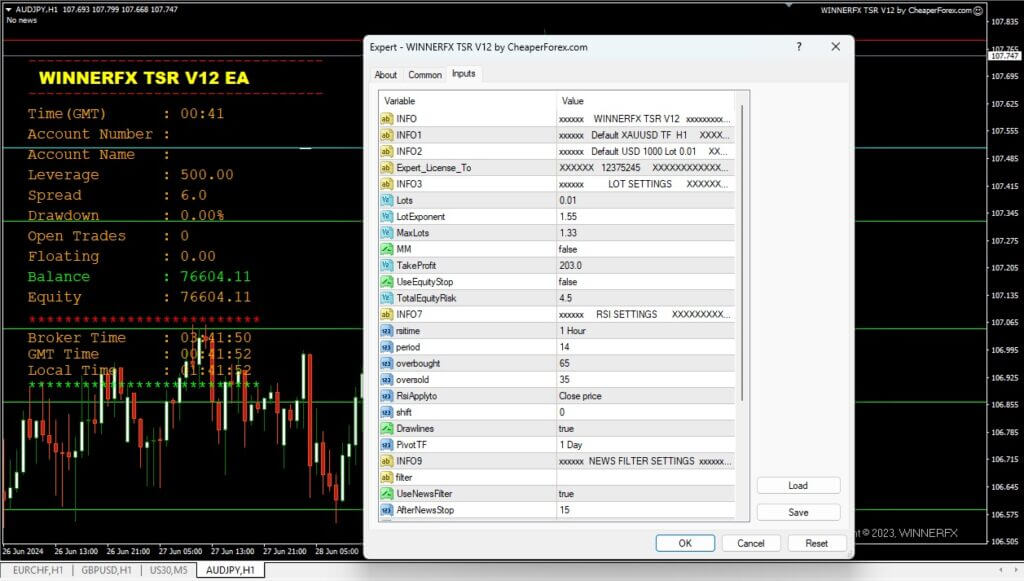Select the GBPUSD,H1 chart tab
1024x581 pixels.
tap(104, 570)
